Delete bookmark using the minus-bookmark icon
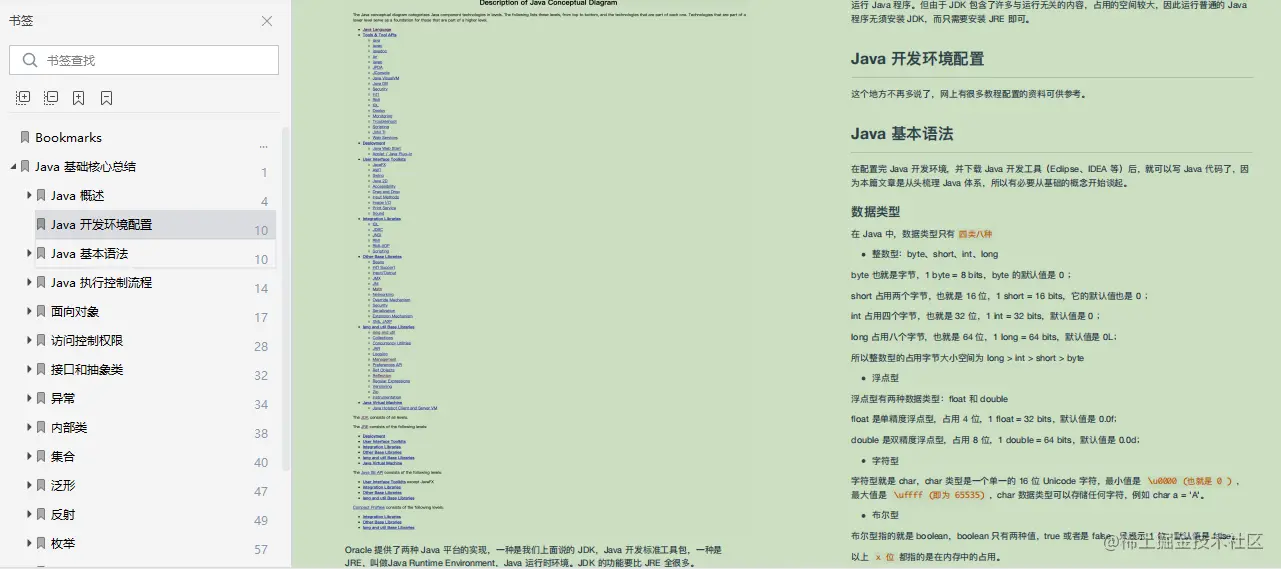 coord(106,98)
